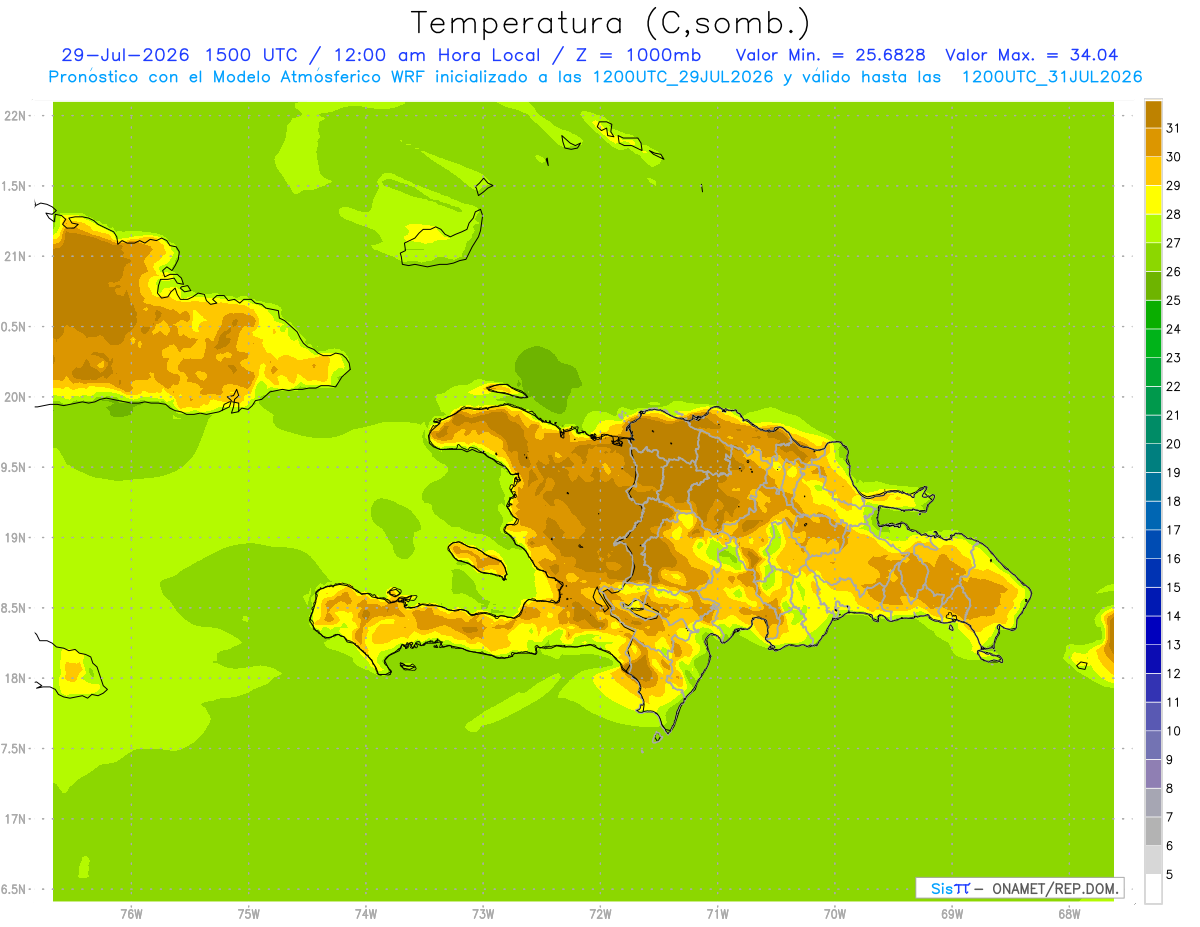
Task: Click the "21N" latitude axis label
Action: [x=15, y=256]
